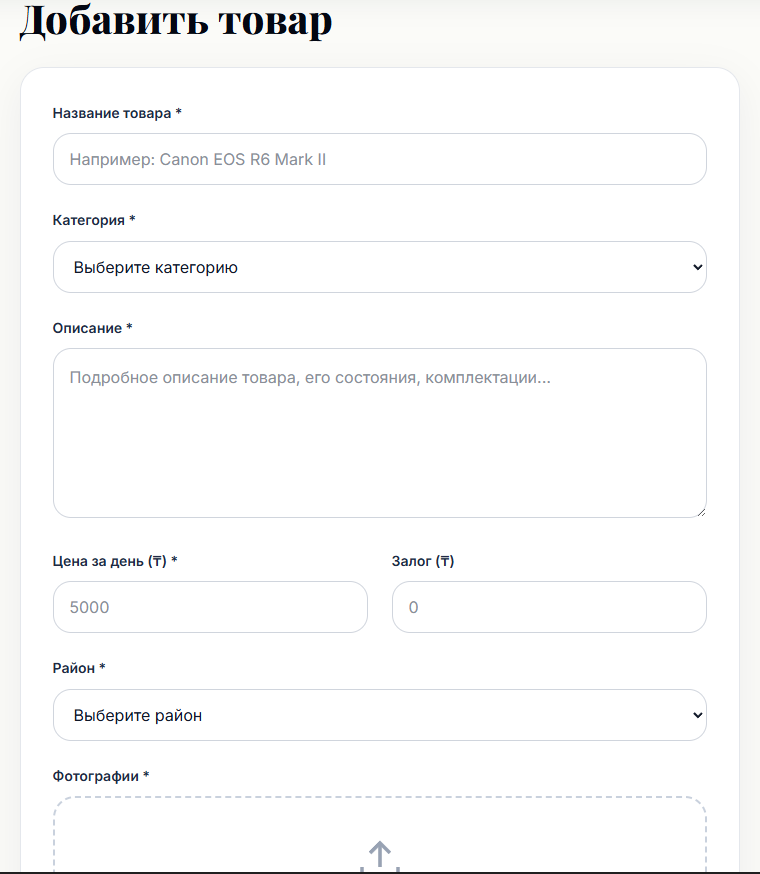The width and height of the screenshot is (760, 874).
Task: Click inside the Описание text area
Action: 380,433
